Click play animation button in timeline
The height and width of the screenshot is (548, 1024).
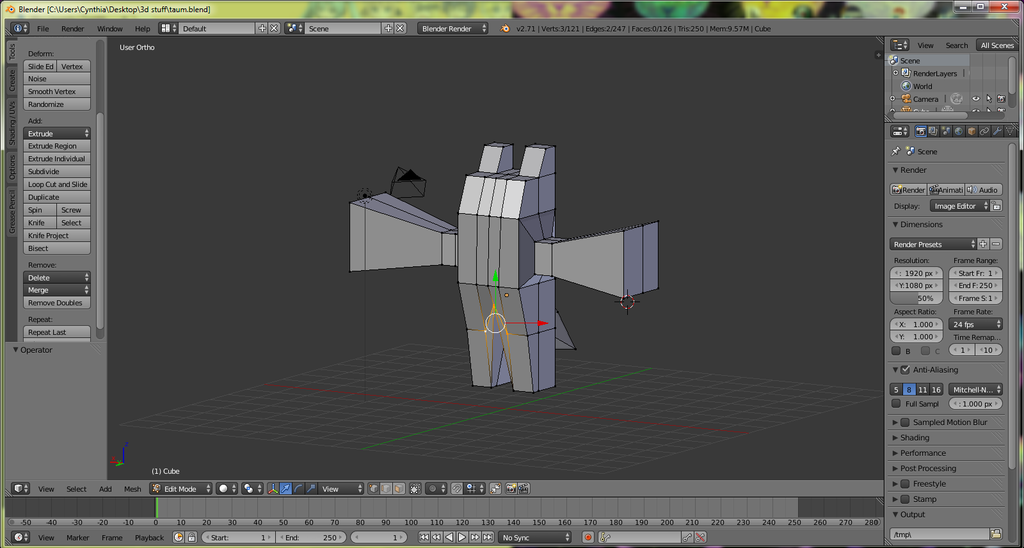coord(462,538)
